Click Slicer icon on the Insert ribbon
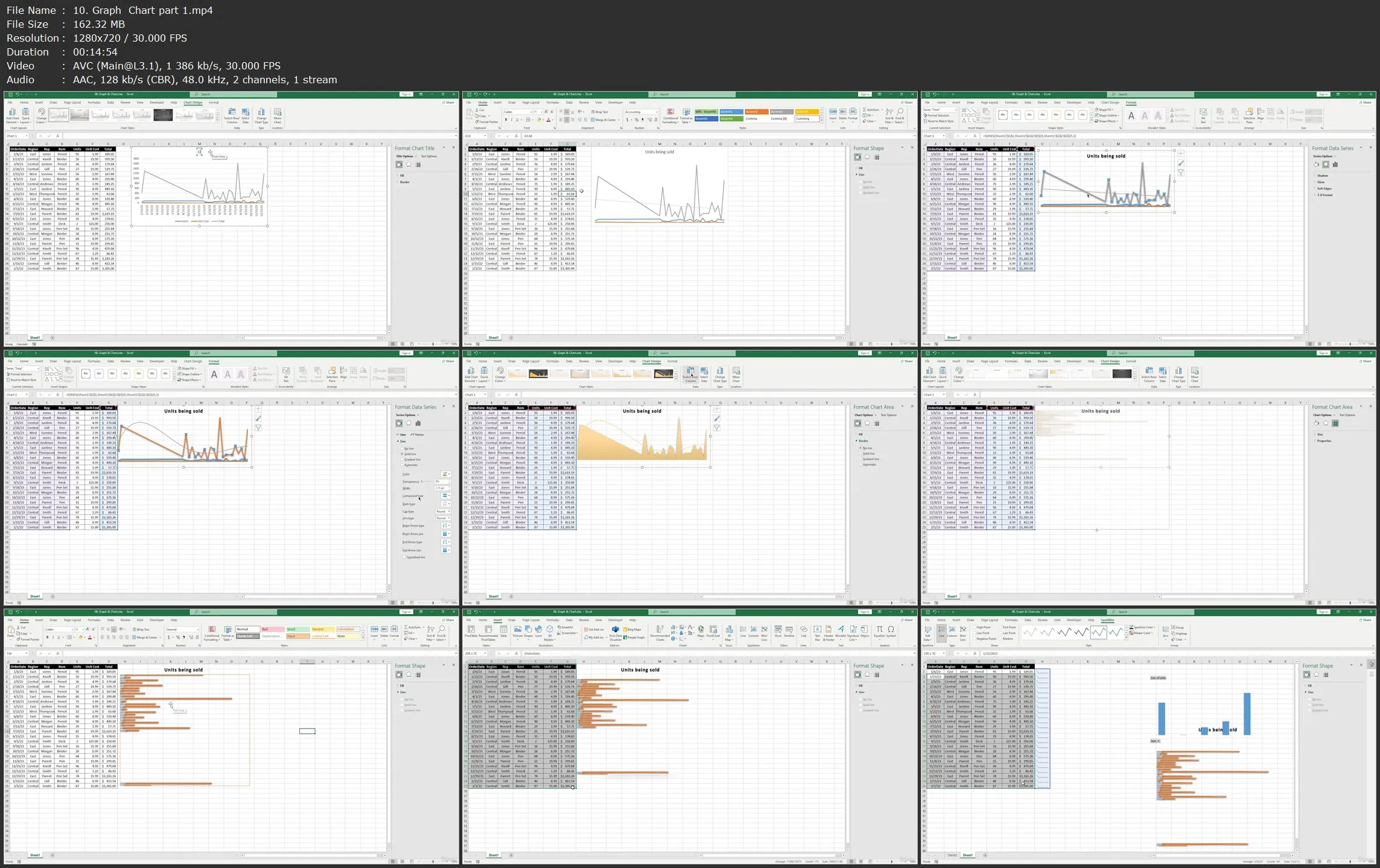 [x=778, y=632]
